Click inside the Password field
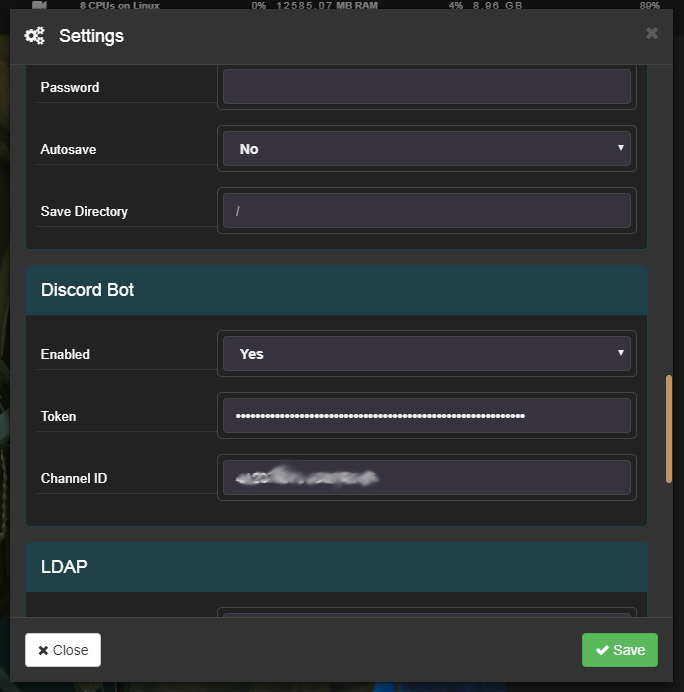This screenshot has width=684, height=692. pos(427,86)
